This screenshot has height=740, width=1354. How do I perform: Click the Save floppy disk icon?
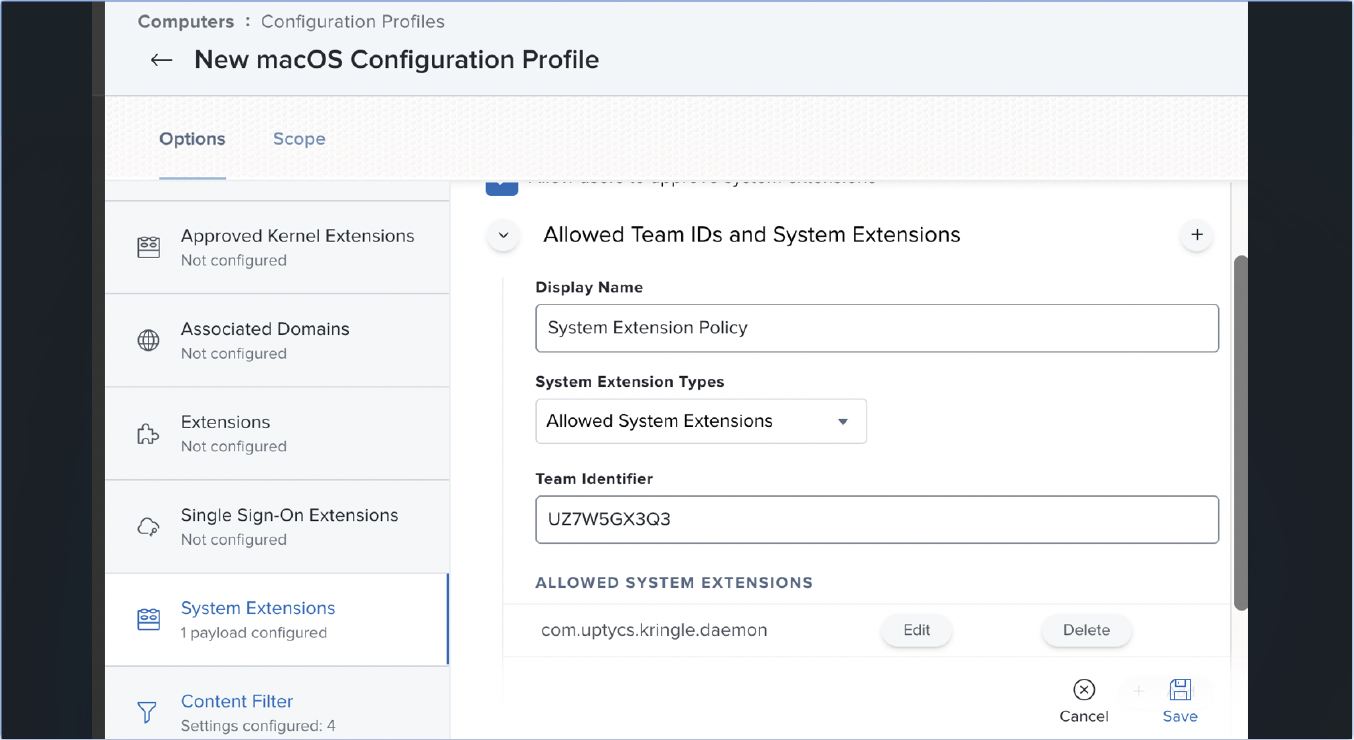click(x=1180, y=690)
